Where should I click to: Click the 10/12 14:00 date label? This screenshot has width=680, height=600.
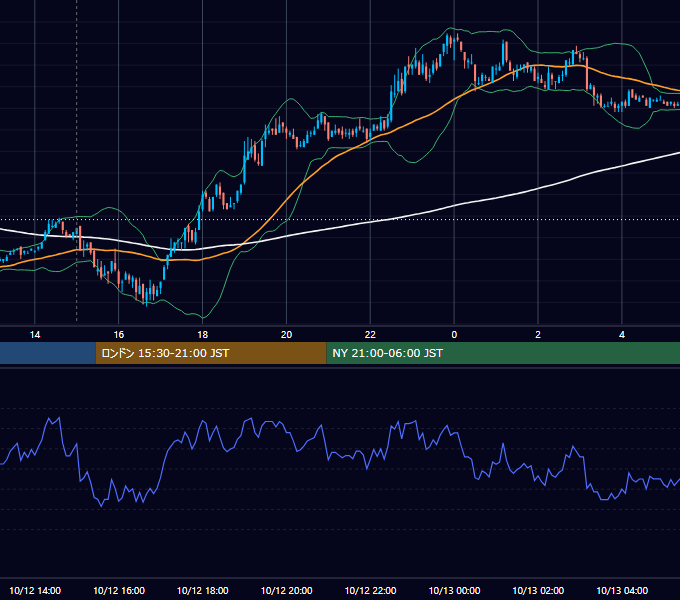coord(35,590)
